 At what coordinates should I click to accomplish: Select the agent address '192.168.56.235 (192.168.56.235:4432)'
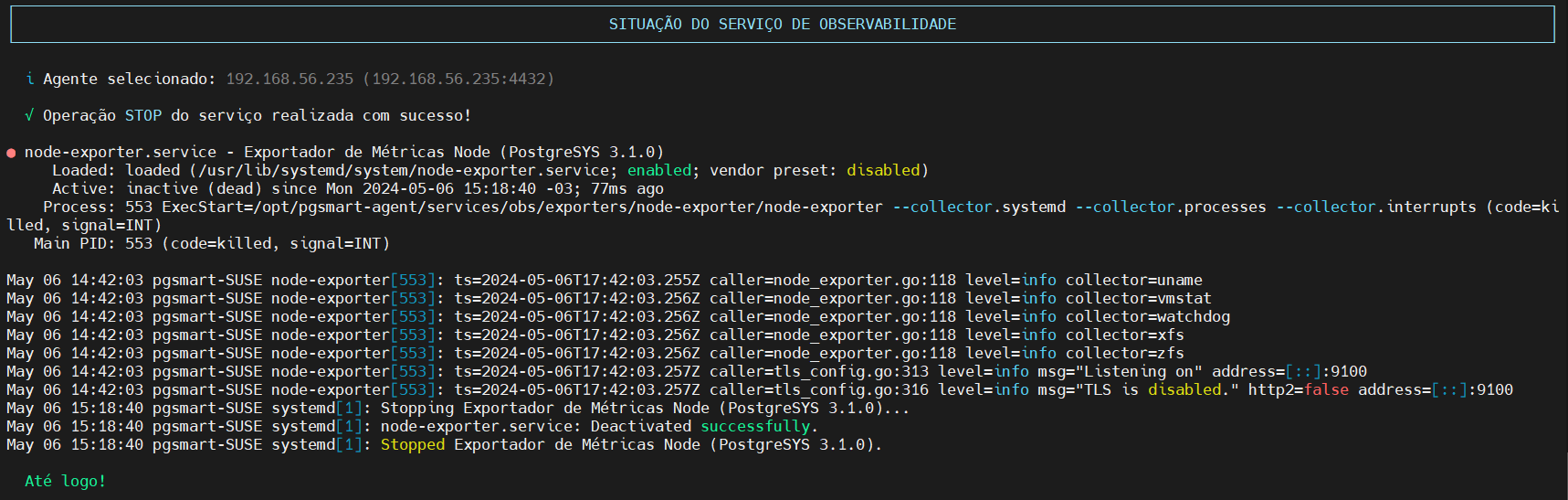[x=390, y=80]
